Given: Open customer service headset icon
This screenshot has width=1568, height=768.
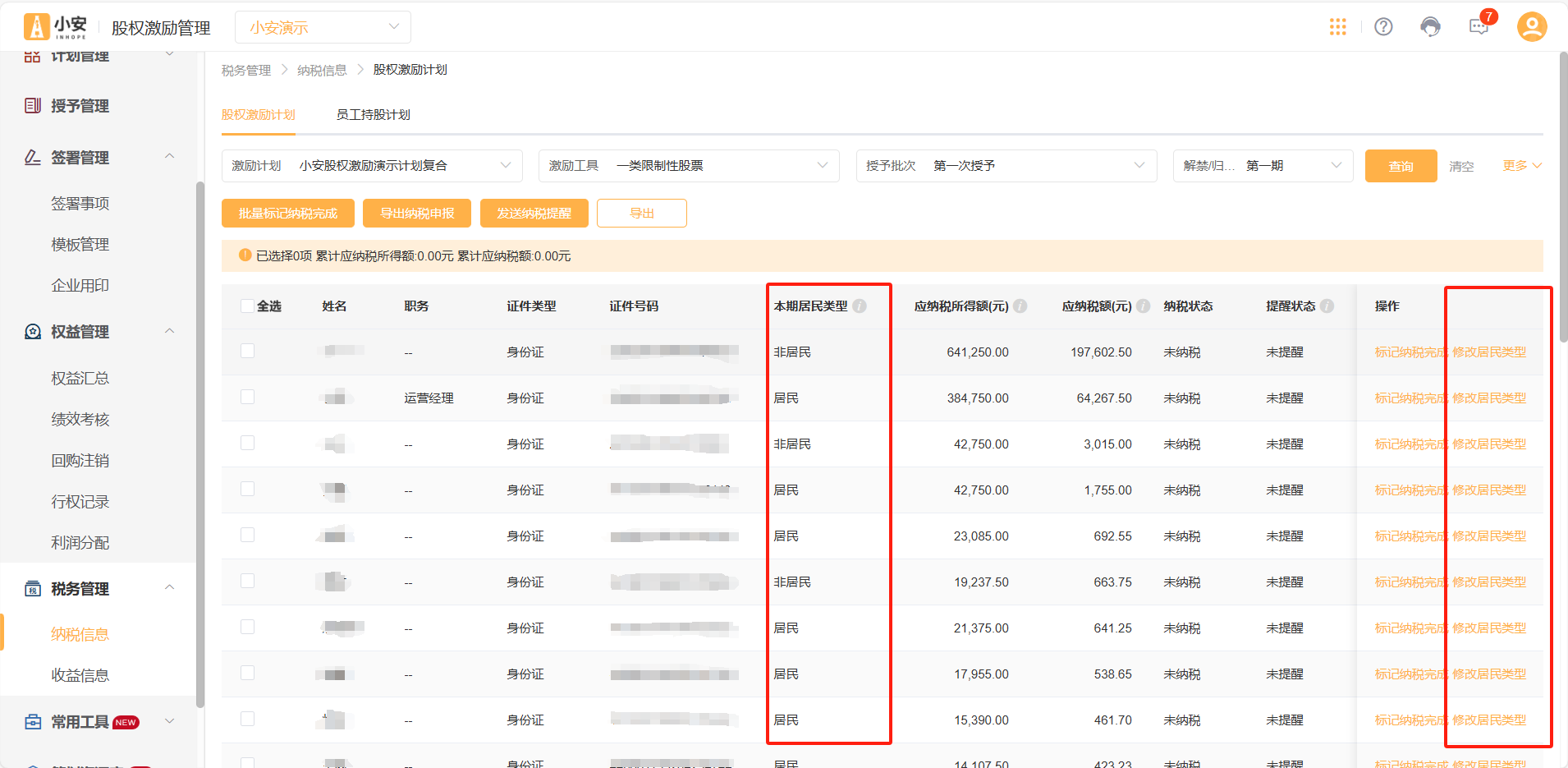Looking at the screenshot, I should click(x=1430, y=27).
